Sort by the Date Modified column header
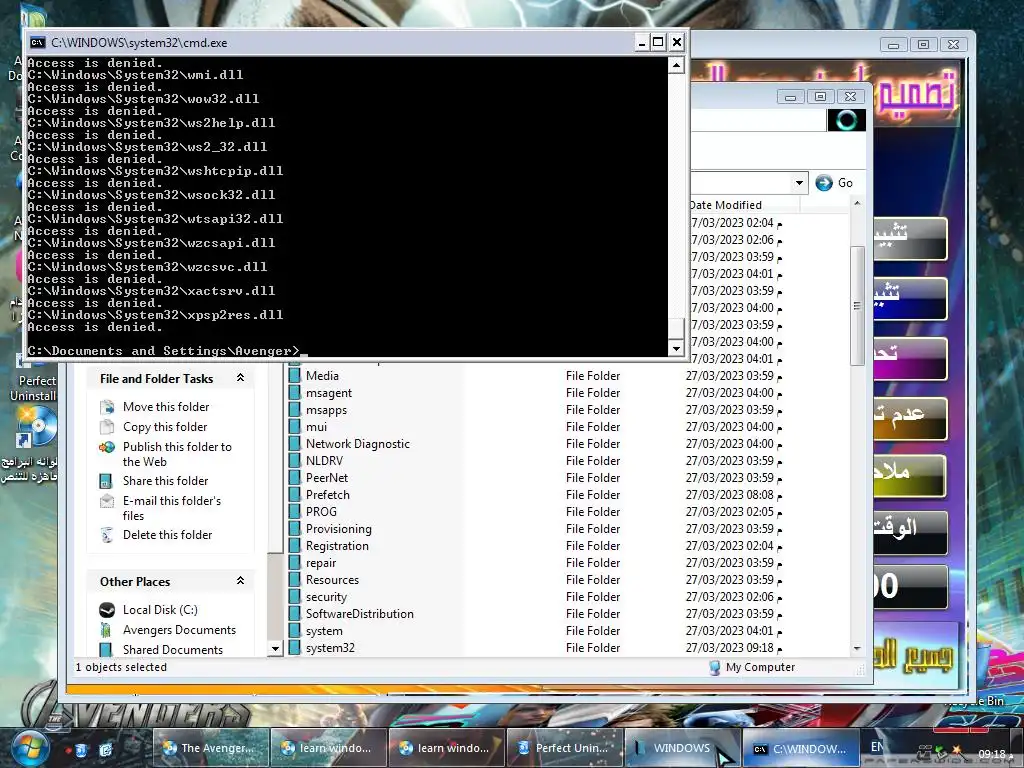 (744, 205)
